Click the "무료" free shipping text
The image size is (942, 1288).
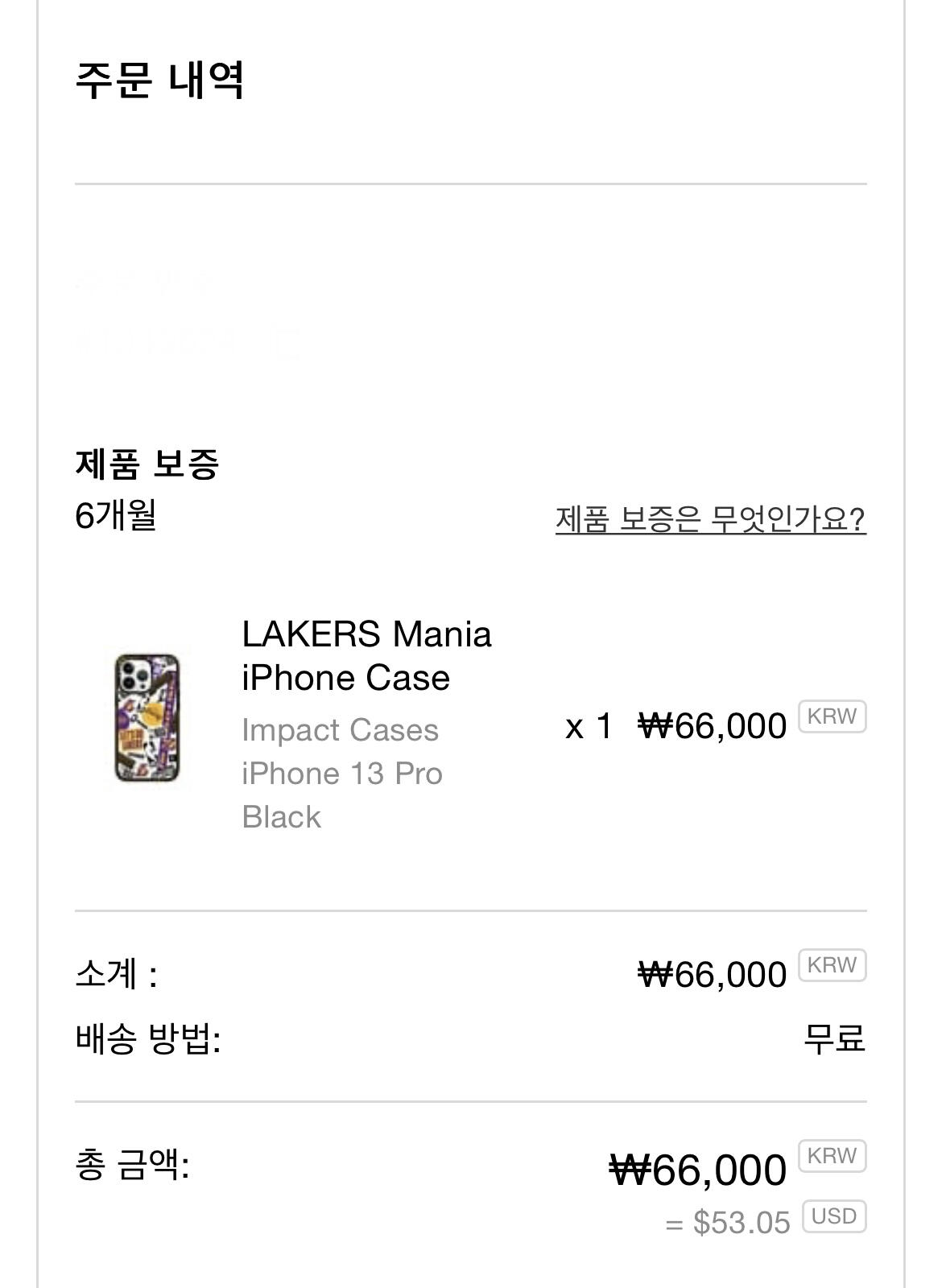pos(834,1038)
